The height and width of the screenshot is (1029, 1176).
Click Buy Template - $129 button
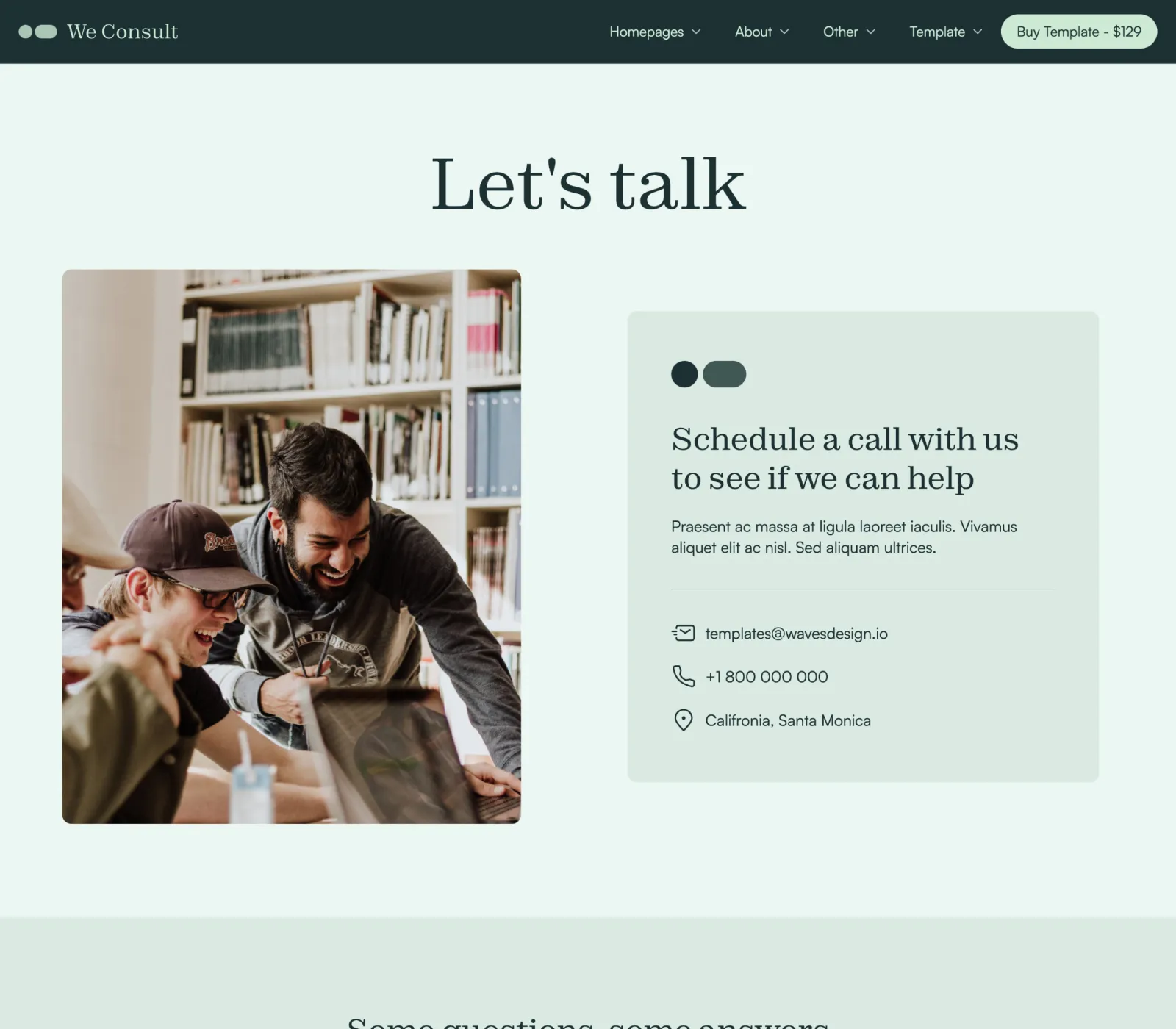(x=1079, y=32)
